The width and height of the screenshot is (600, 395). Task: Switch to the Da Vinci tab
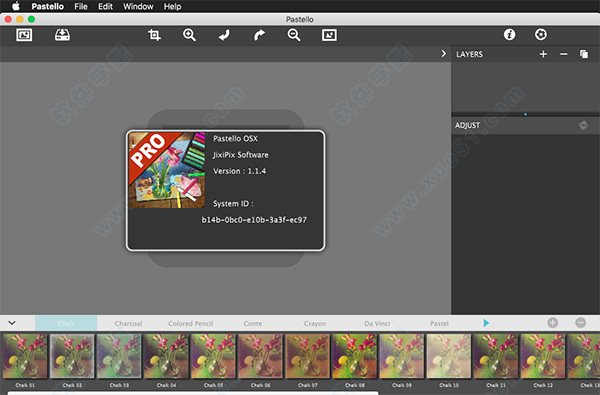pos(377,323)
